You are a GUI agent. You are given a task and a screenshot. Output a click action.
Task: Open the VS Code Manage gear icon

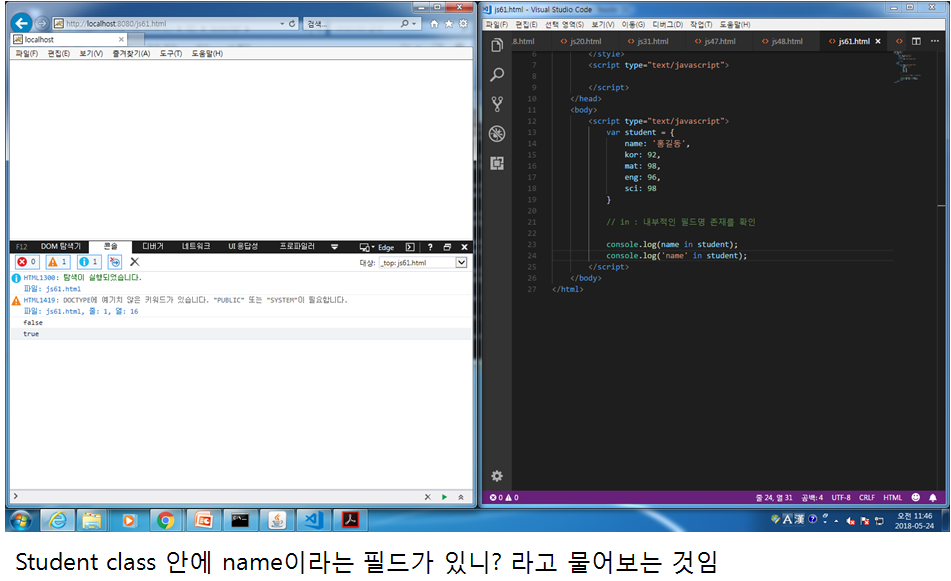pyautogui.click(x=497, y=475)
